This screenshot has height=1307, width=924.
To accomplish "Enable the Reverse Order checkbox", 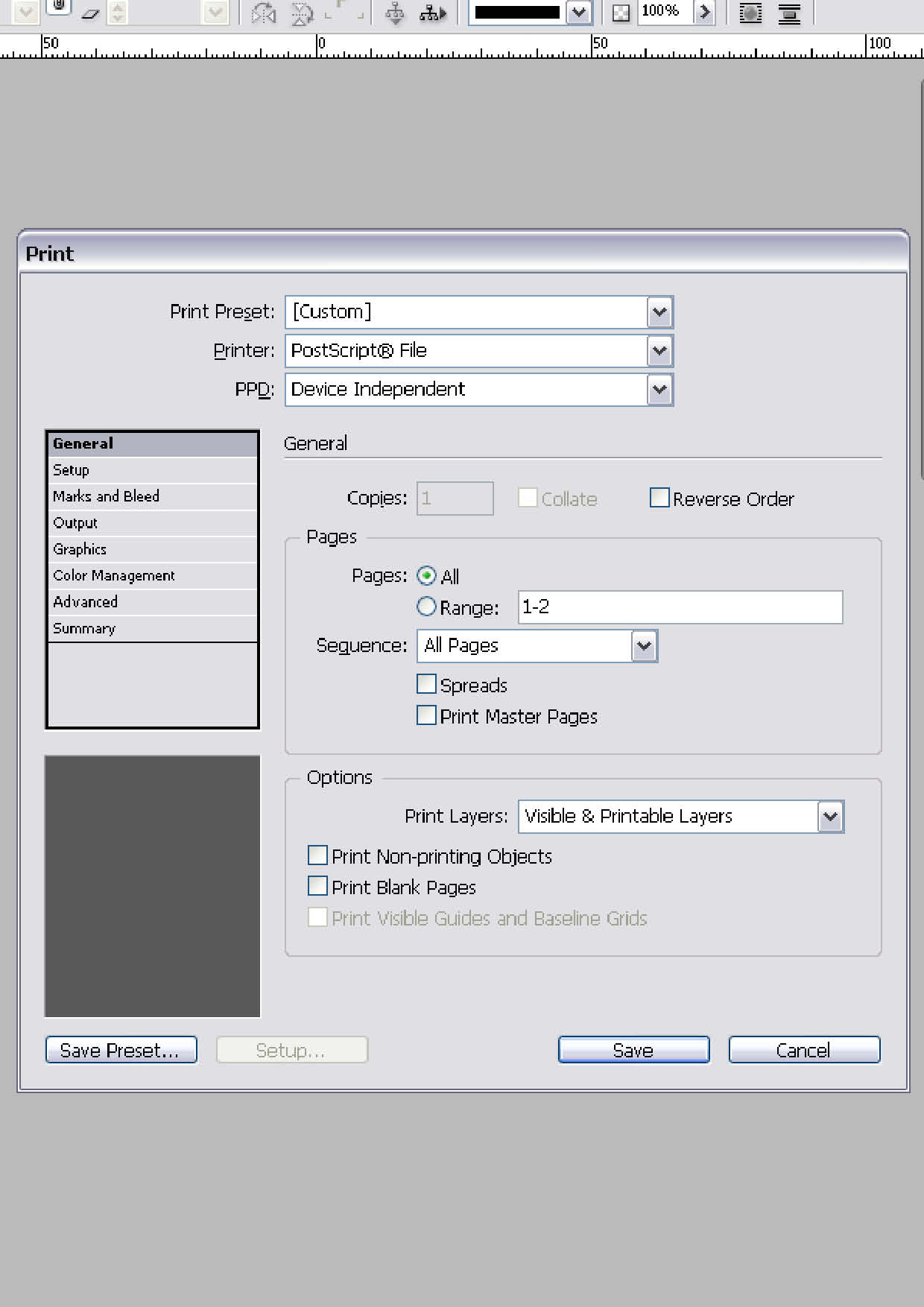I will tap(659, 498).
